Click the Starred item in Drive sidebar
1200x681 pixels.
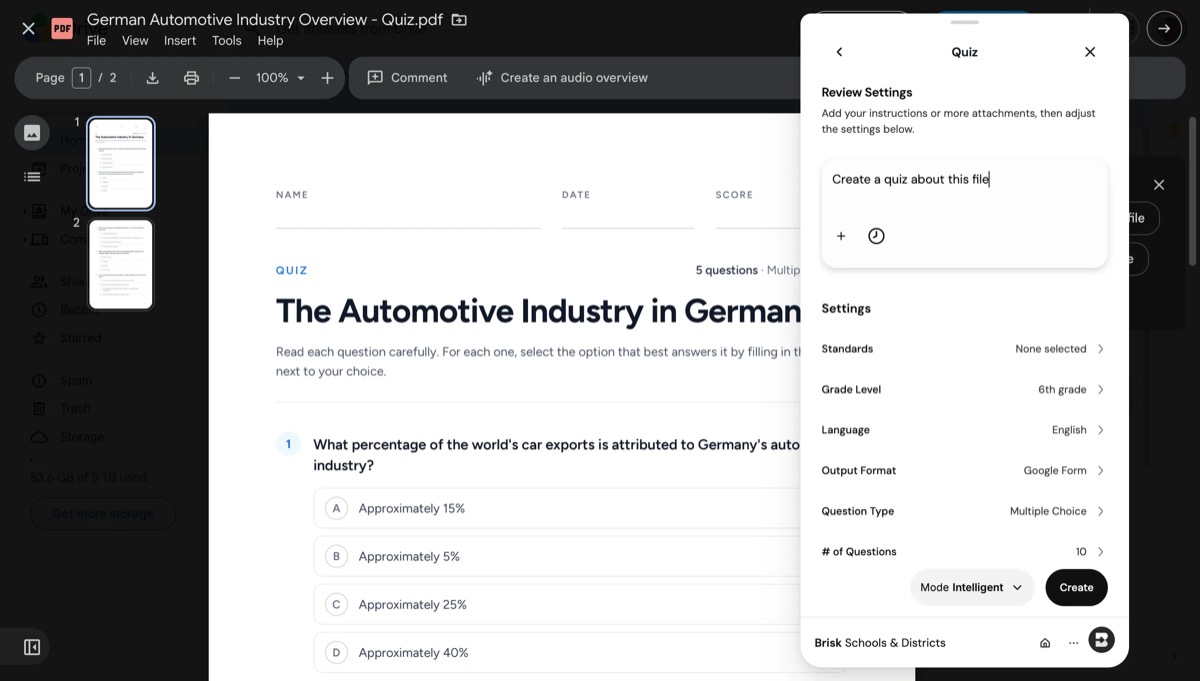pos(80,338)
